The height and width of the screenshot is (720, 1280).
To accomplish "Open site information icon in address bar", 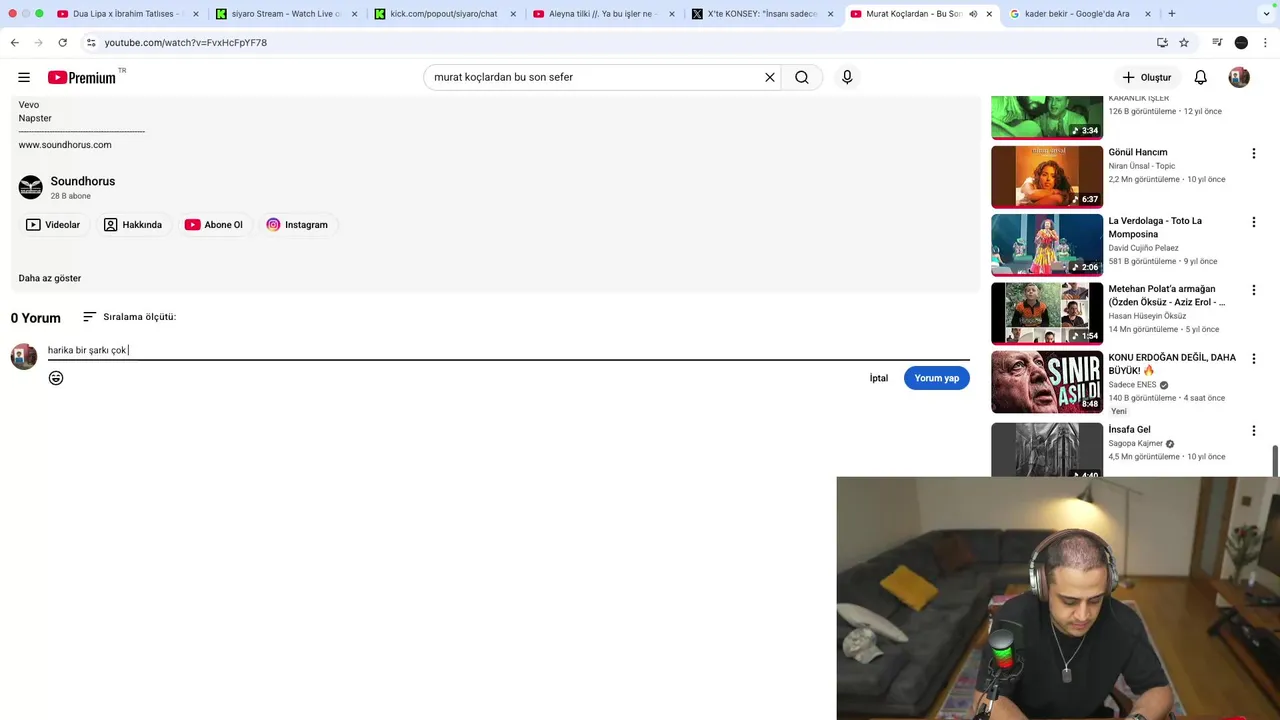I will click(91, 43).
